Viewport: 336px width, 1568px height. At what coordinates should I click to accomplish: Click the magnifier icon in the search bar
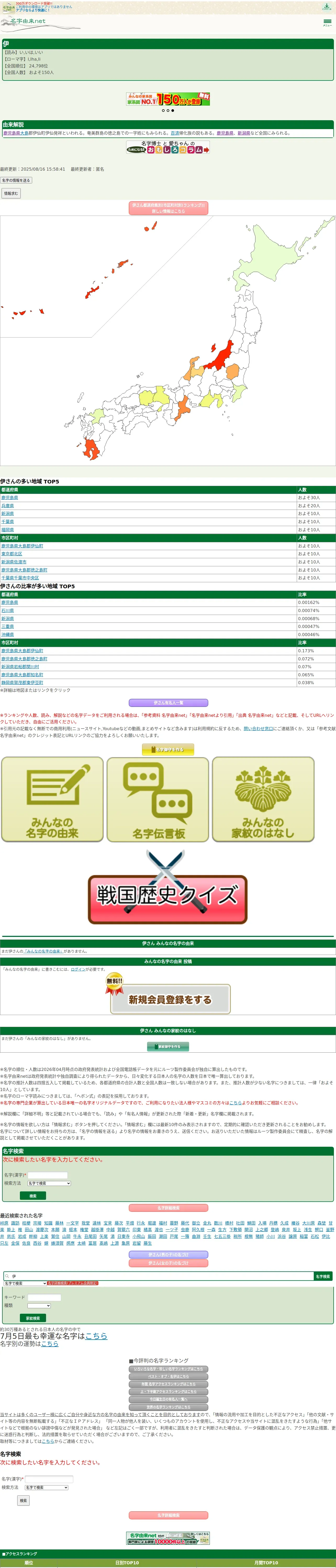click(x=7, y=1276)
